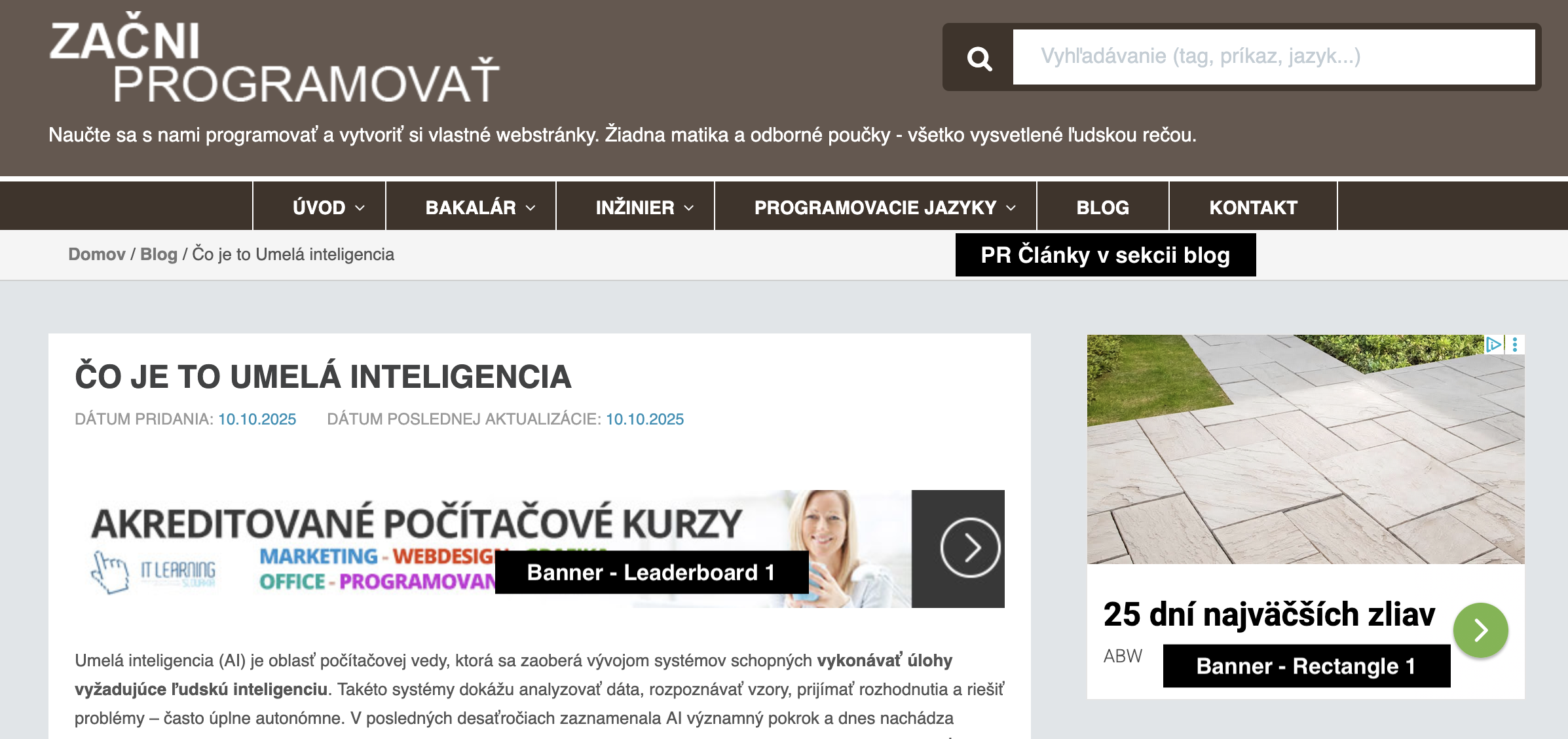Click the paving stones ad image

[x=1305, y=449]
